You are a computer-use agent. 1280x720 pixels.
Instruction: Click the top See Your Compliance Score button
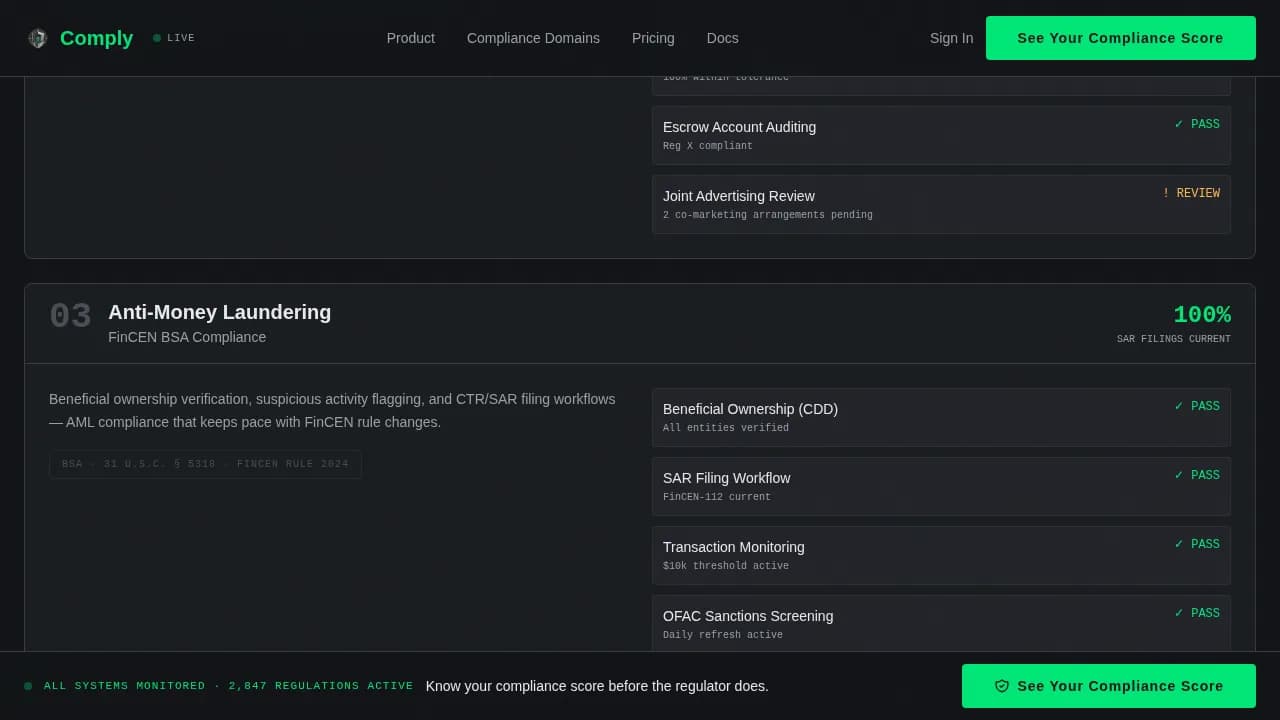(x=1121, y=38)
